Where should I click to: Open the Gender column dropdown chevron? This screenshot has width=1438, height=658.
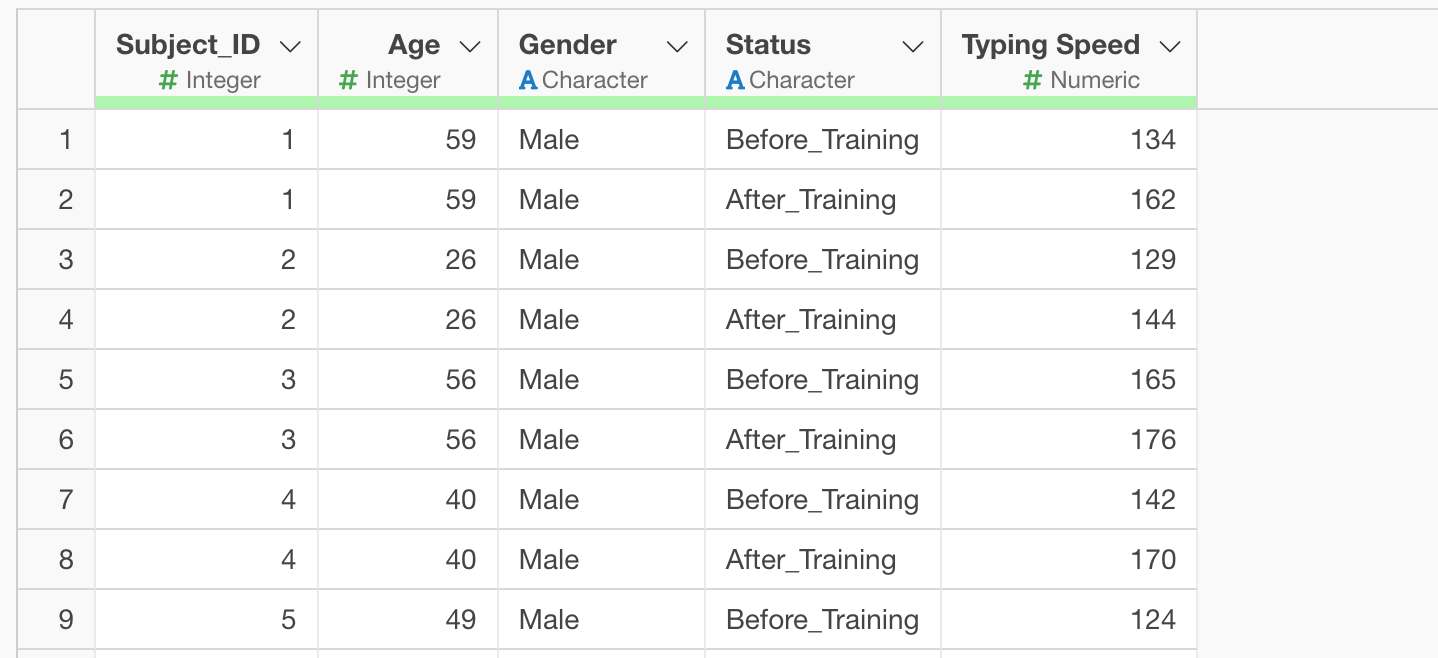[677, 46]
